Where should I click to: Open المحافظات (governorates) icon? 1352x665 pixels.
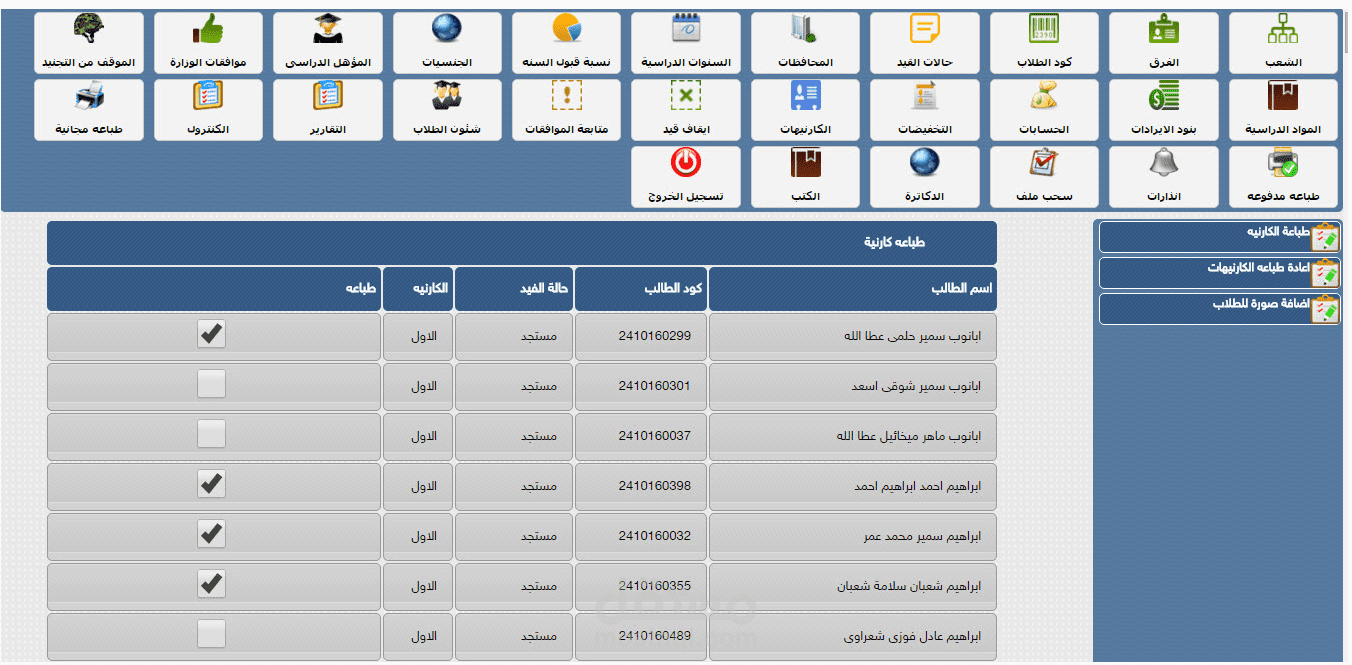tap(805, 42)
